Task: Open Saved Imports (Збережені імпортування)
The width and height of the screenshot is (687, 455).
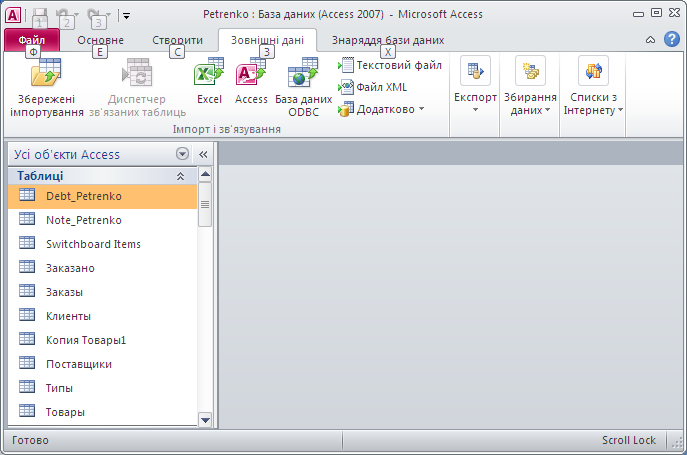Action: click(x=46, y=86)
